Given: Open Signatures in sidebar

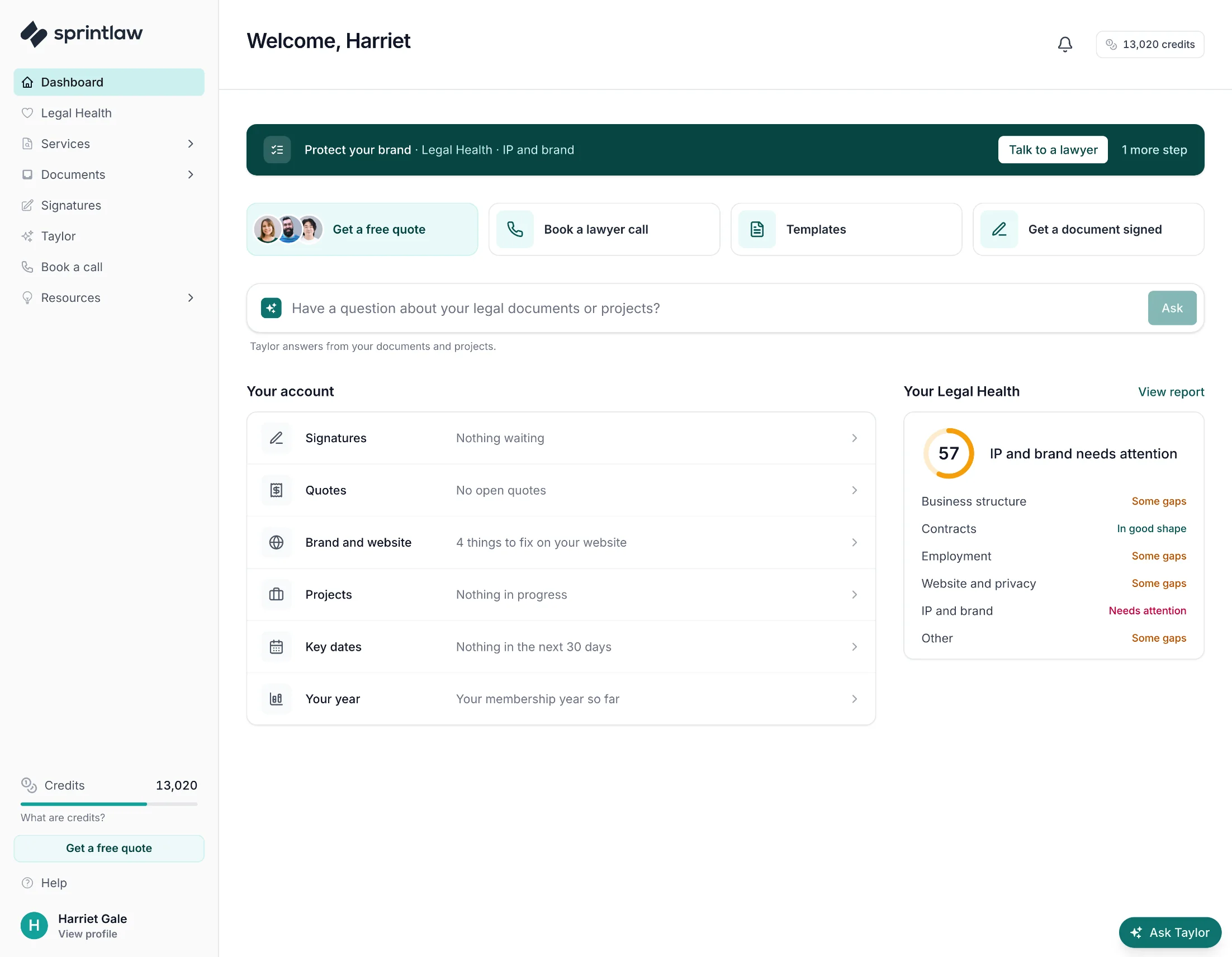Looking at the screenshot, I should (109, 205).
